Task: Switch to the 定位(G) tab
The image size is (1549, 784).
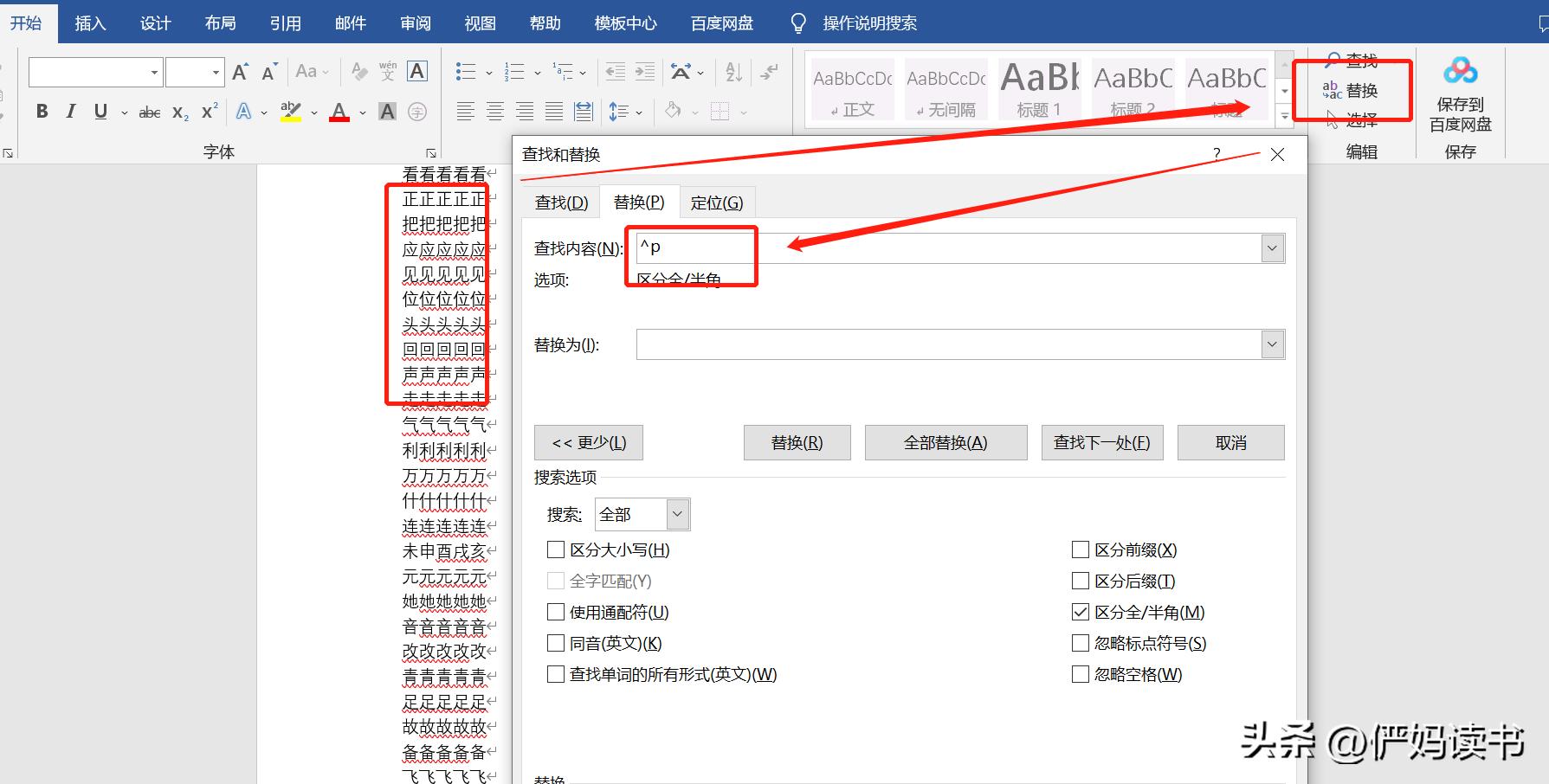Action: [717, 202]
